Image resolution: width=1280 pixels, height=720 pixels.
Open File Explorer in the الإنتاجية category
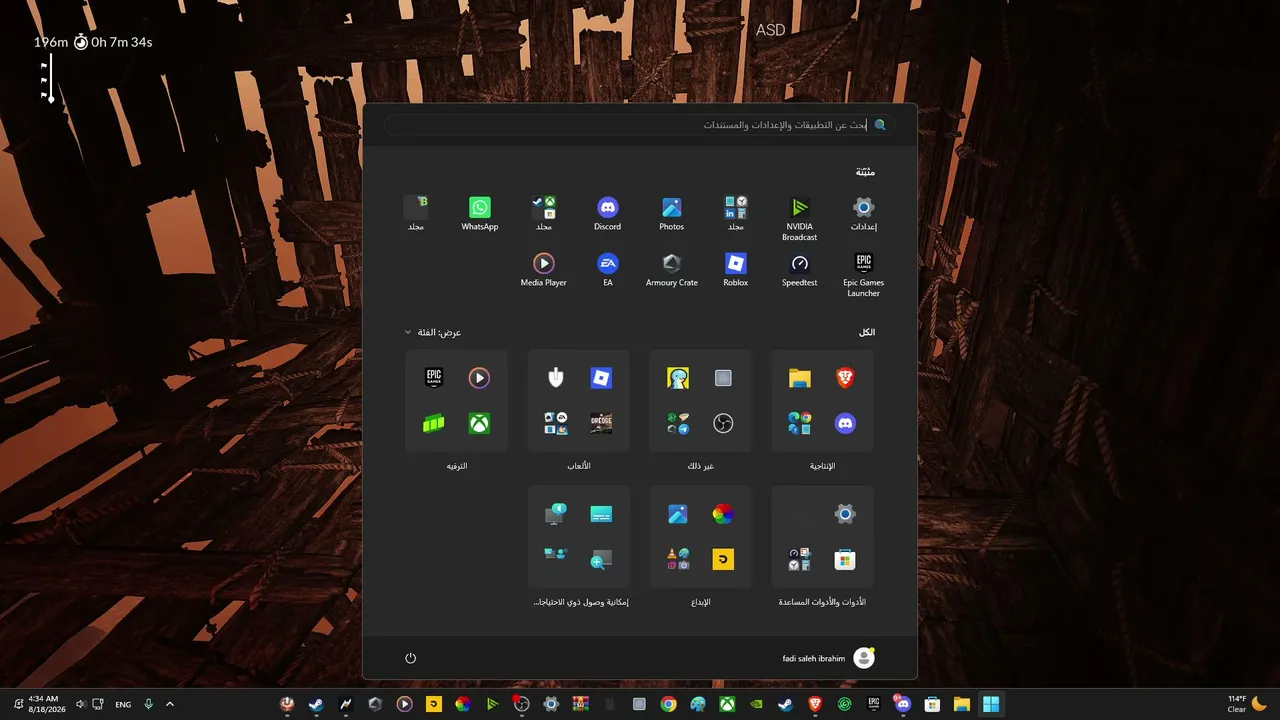[799, 378]
